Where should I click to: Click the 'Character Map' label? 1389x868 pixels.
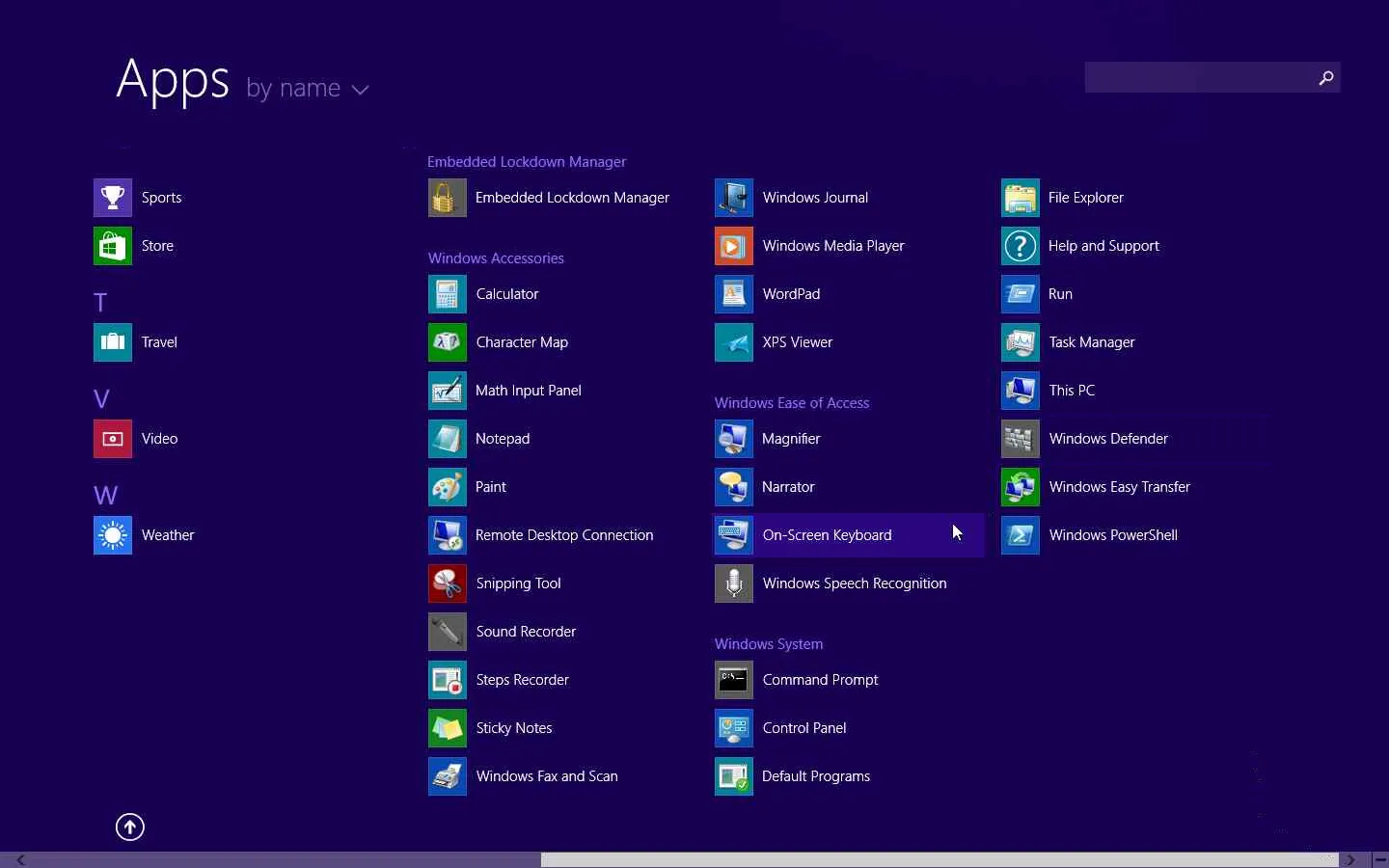tap(522, 342)
